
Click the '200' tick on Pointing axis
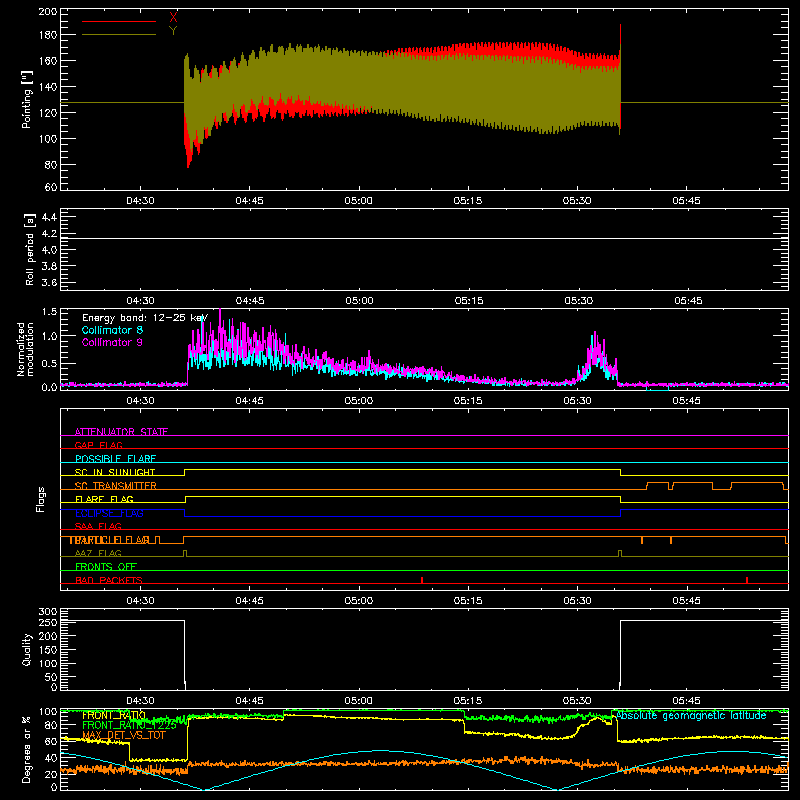[47, 11]
